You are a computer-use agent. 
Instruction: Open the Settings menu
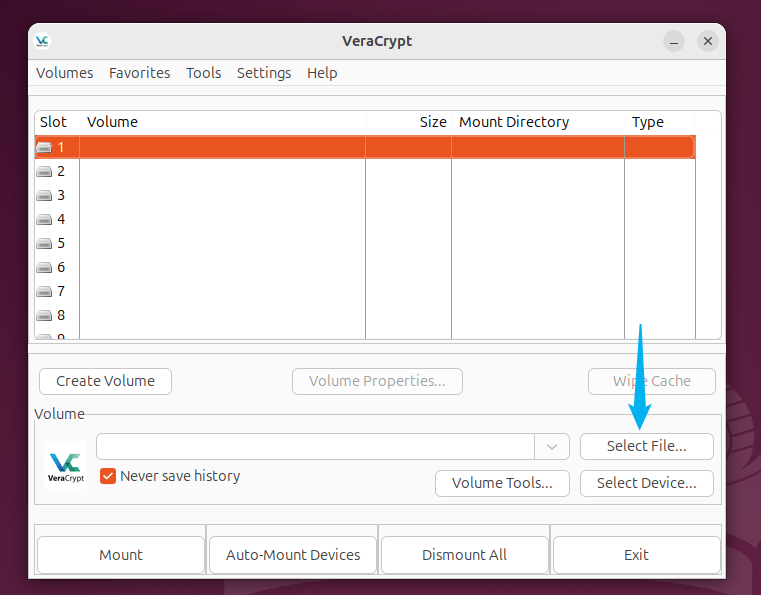coord(264,73)
